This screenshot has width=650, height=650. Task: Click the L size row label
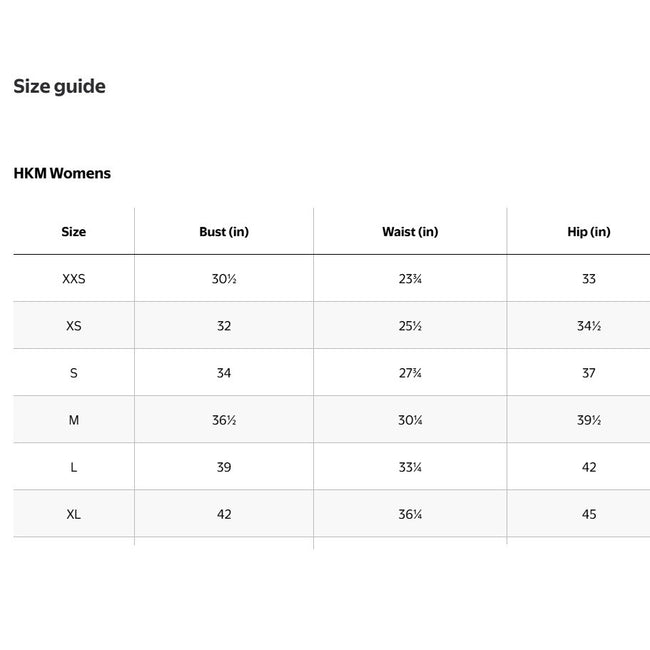73,467
